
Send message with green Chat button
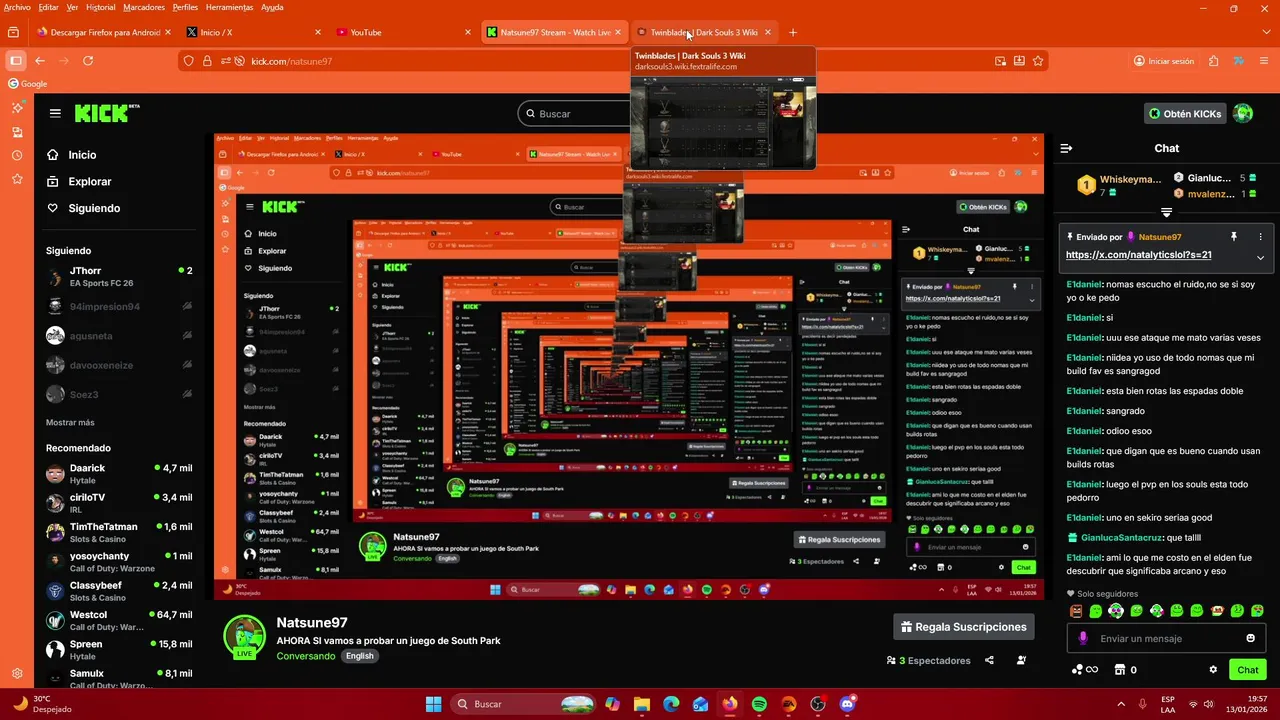point(1247,670)
